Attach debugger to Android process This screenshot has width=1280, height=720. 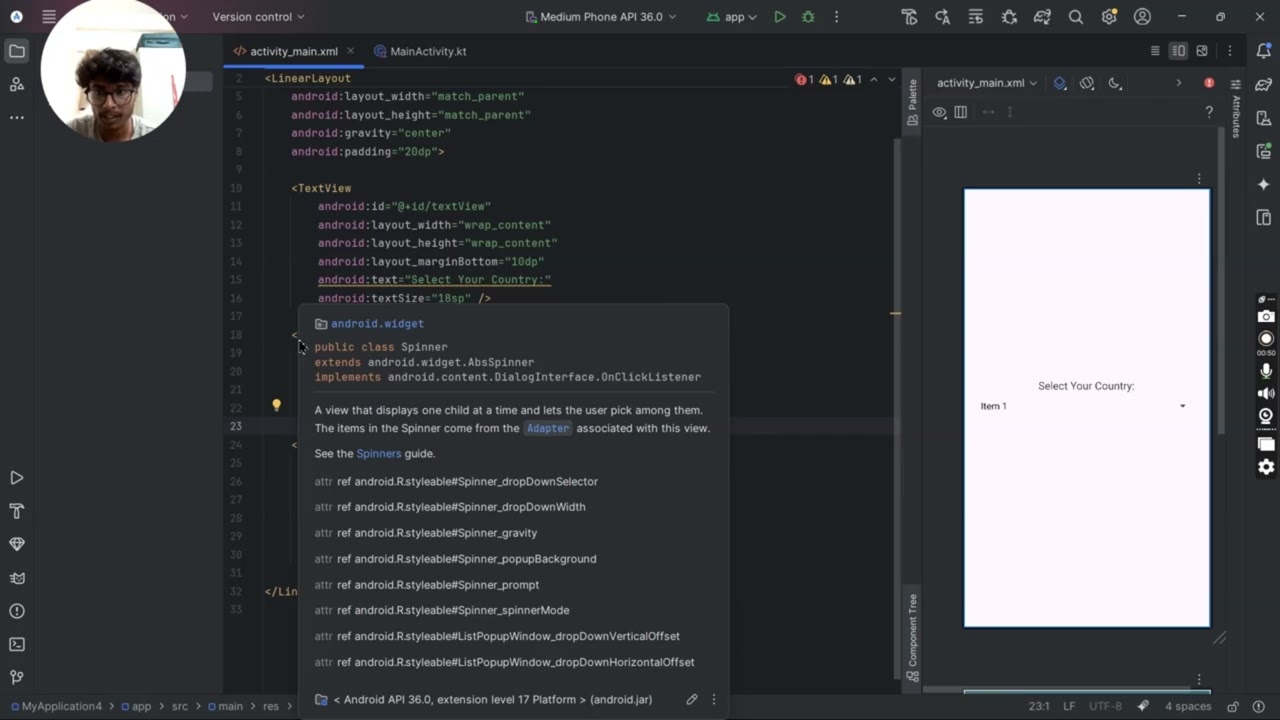[x=1009, y=17]
